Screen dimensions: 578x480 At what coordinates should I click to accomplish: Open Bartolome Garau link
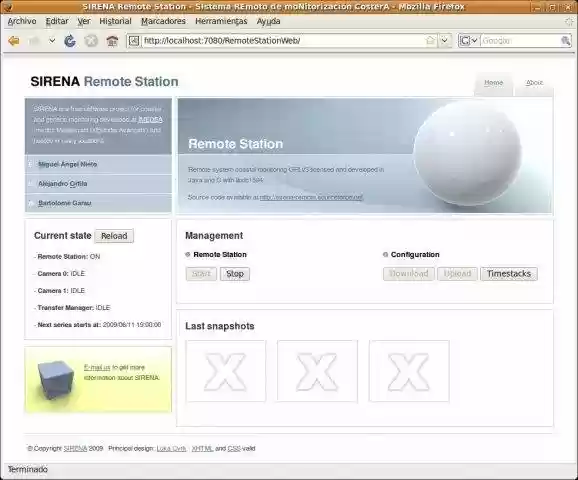pos(65,203)
